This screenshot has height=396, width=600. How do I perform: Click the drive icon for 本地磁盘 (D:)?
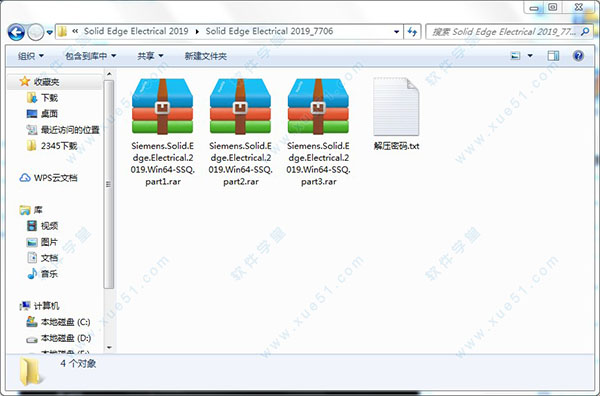coord(32,339)
